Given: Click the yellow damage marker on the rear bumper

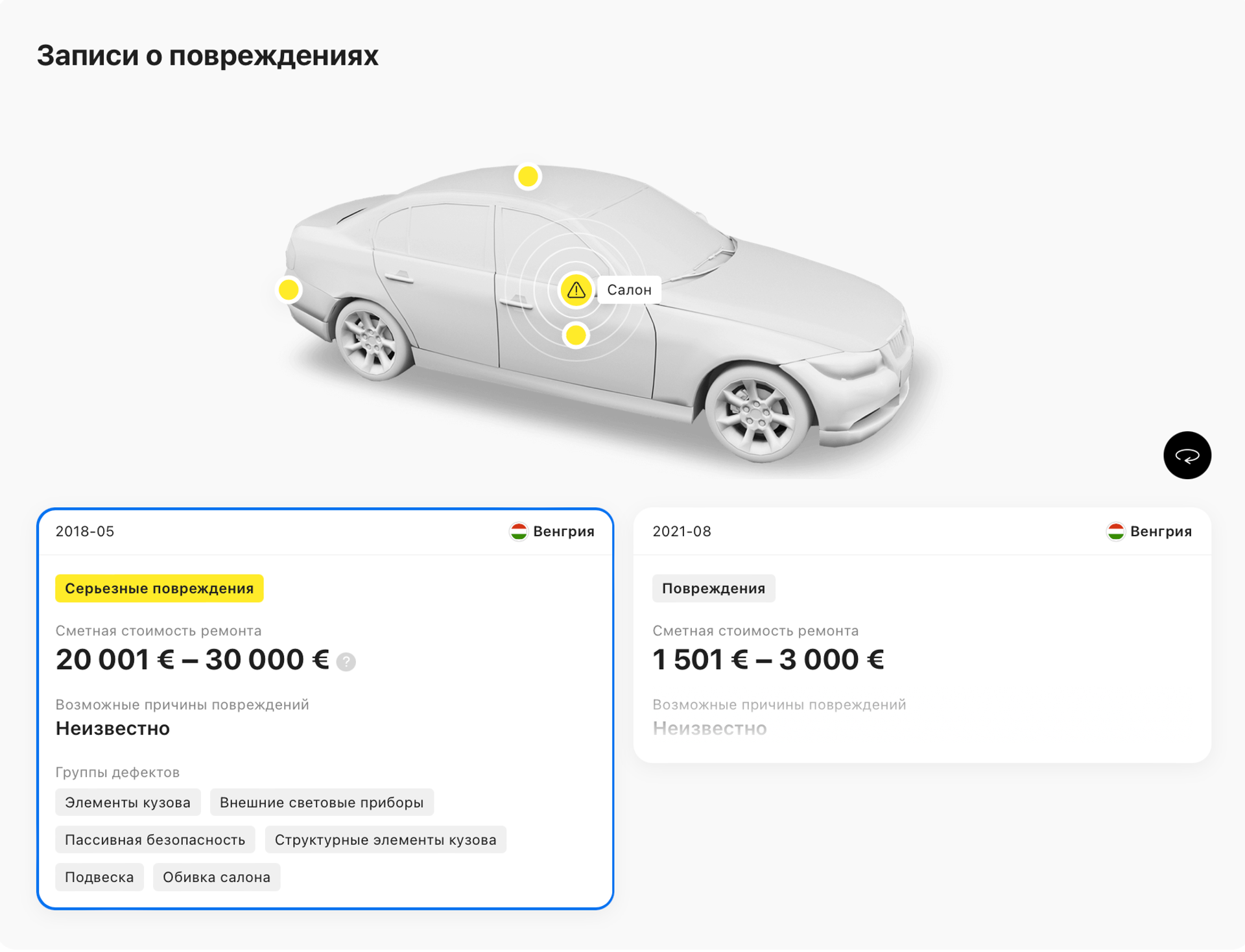Looking at the screenshot, I should [x=289, y=290].
